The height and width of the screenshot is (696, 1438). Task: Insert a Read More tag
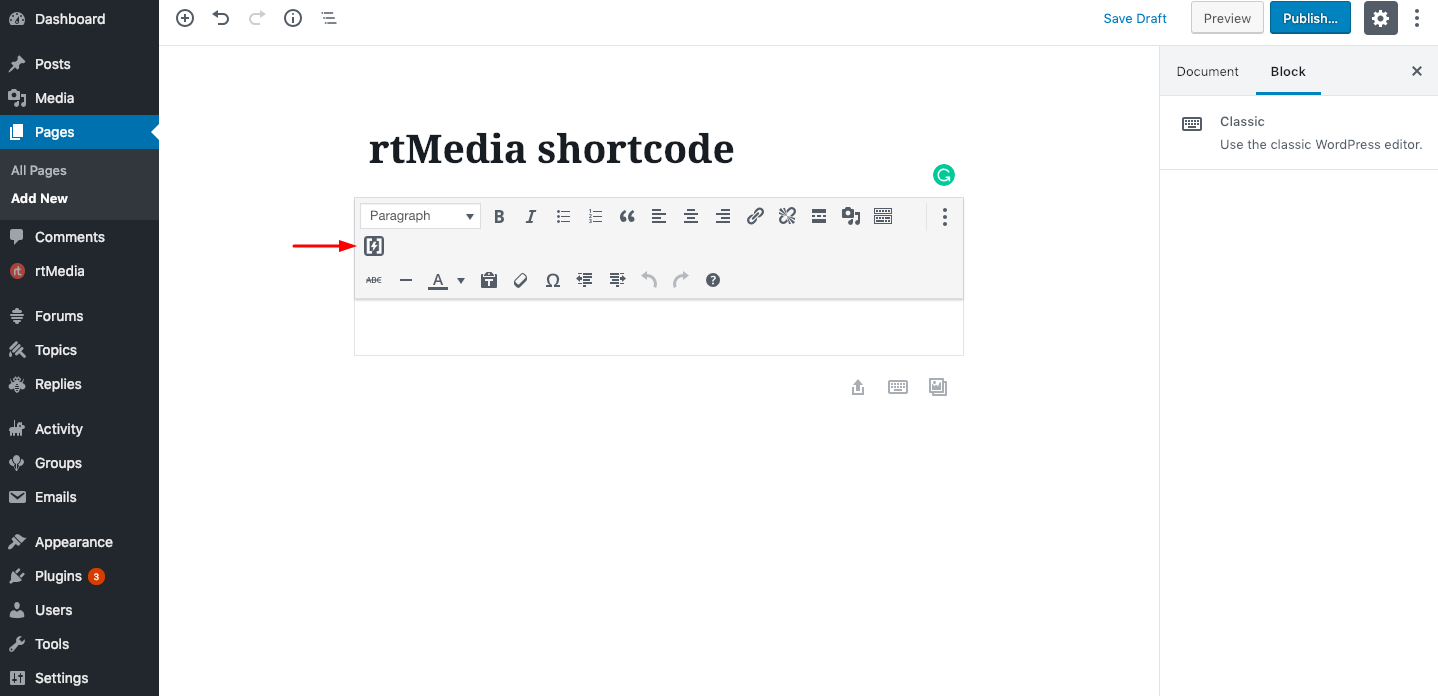tap(819, 216)
